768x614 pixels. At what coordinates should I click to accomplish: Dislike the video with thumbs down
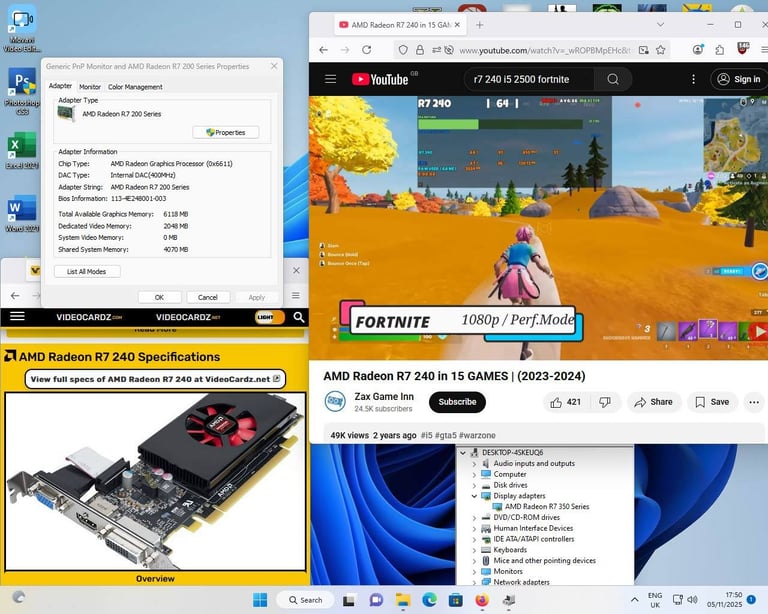pos(605,402)
